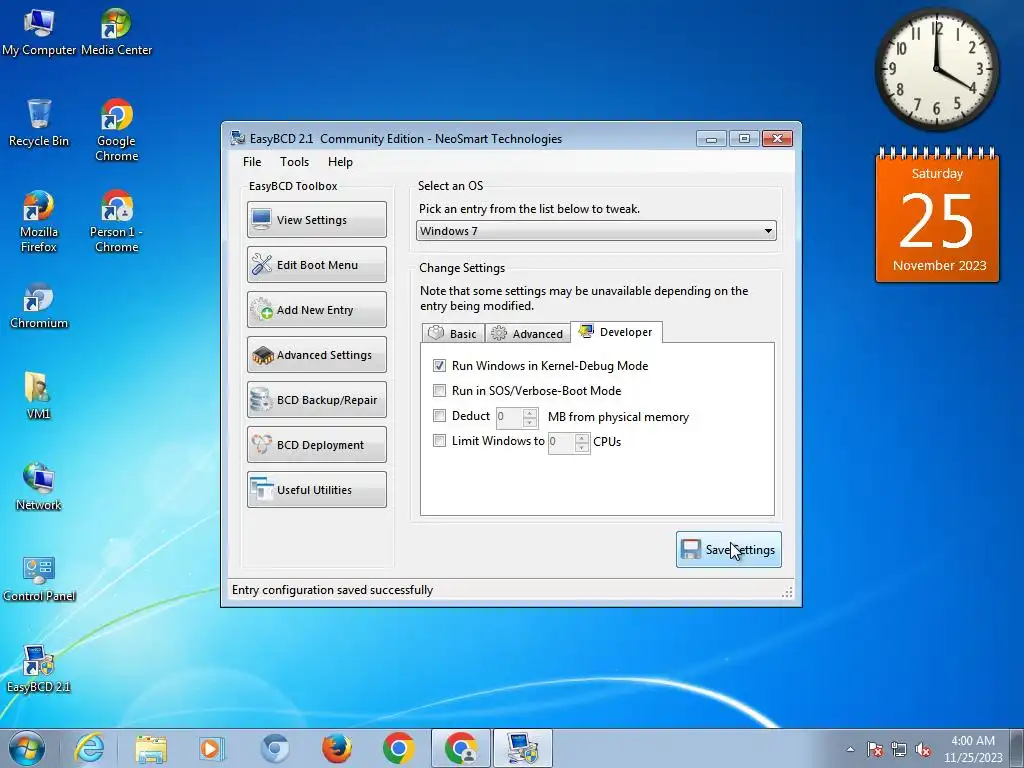Expand the Windows 7 OS entry dropdown
Screen dimensions: 1024x768
click(768, 231)
